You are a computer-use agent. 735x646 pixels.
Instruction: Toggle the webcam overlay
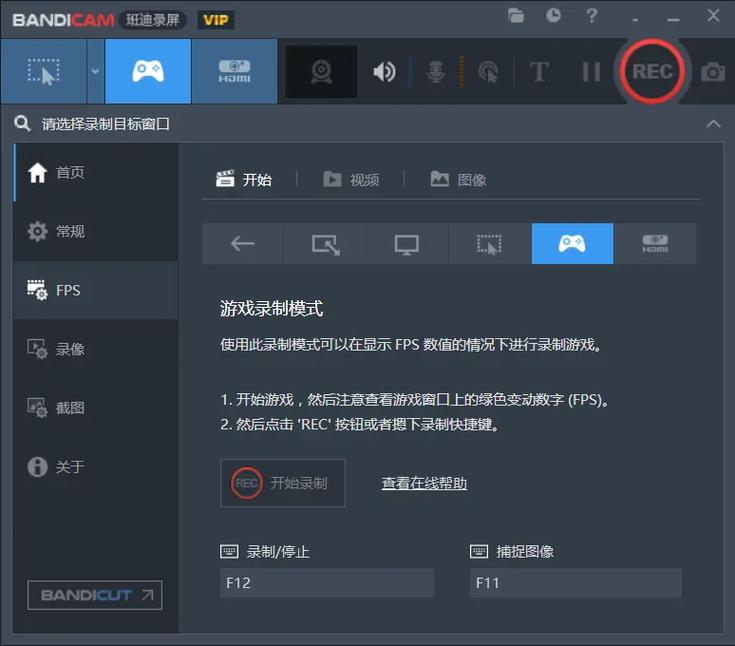tap(321, 72)
